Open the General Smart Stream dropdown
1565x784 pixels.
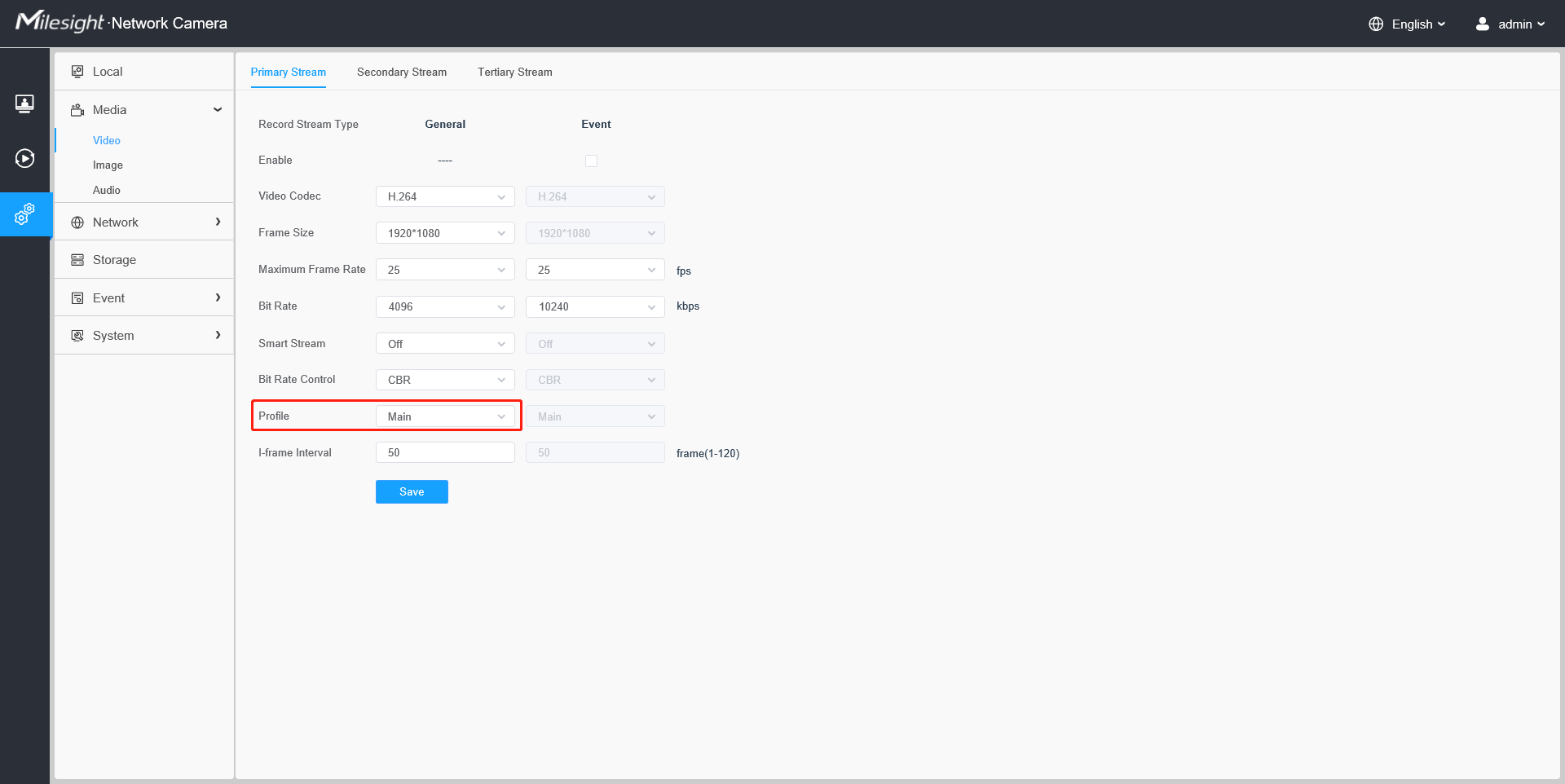click(x=445, y=344)
